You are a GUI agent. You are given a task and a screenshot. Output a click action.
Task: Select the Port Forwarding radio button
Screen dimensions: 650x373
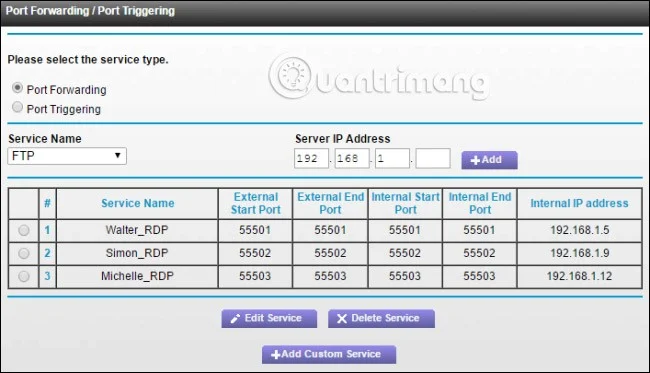pyautogui.click(x=17, y=88)
